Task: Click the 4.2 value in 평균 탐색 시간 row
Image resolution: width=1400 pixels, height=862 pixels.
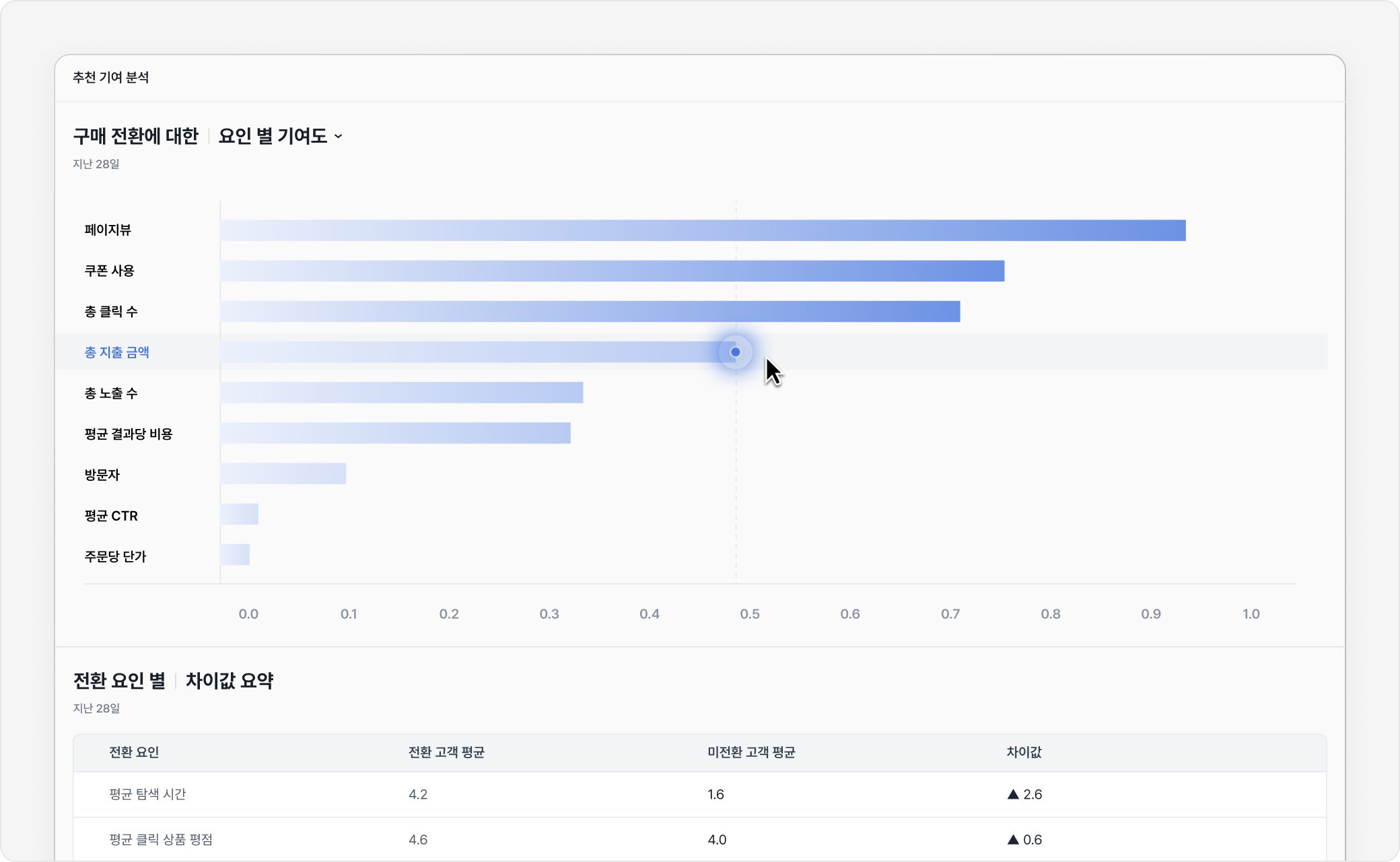Action: pyautogui.click(x=418, y=795)
